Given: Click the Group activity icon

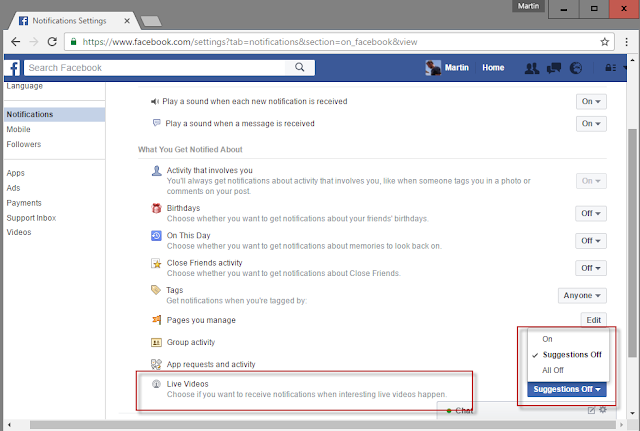Looking at the screenshot, I should [x=156, y=342].
